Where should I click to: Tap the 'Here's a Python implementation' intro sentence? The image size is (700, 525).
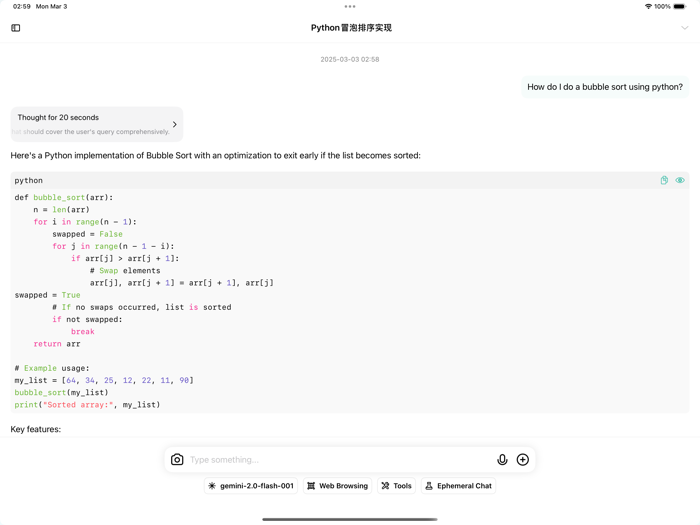(216, 155)
